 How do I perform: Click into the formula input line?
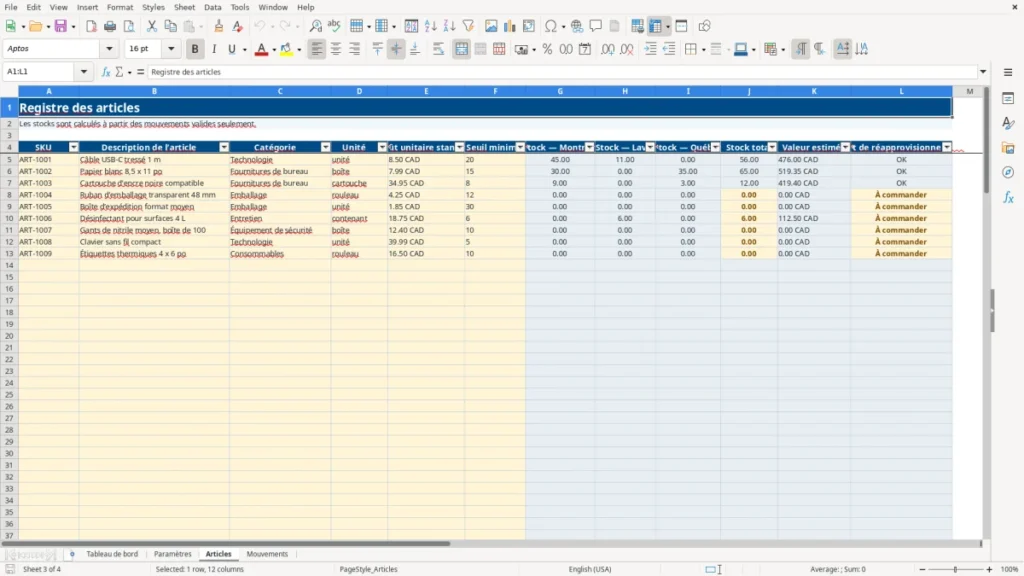(562, 72)
